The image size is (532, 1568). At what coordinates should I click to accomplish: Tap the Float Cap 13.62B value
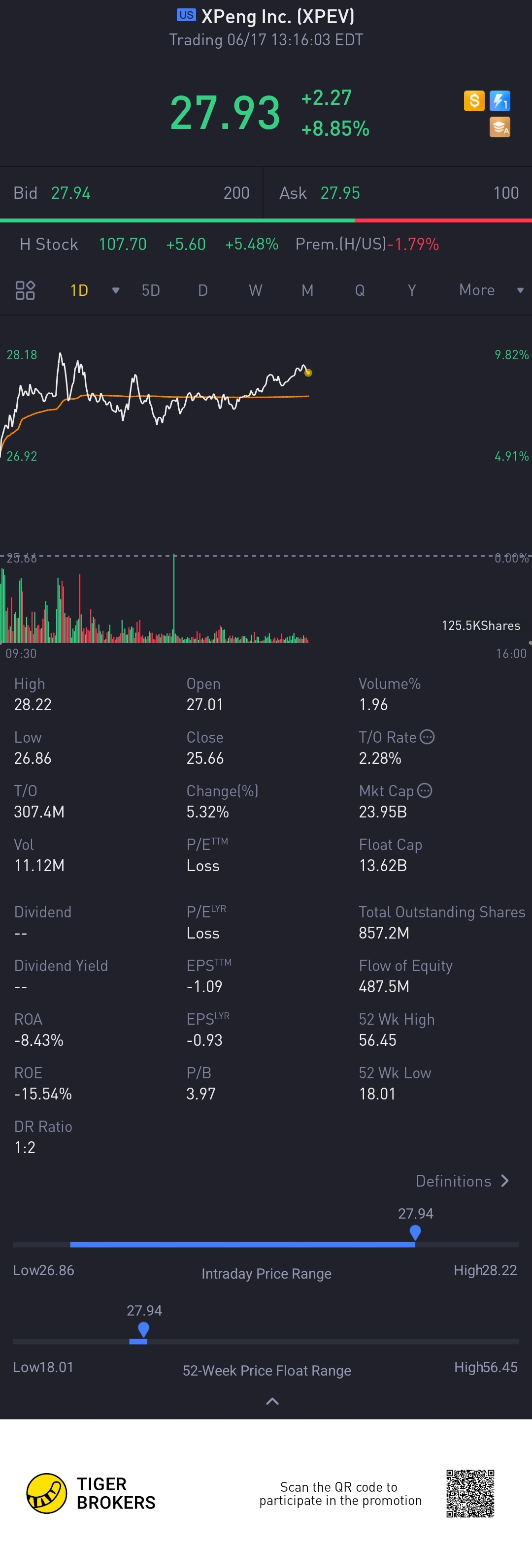[x=383, y=866]
